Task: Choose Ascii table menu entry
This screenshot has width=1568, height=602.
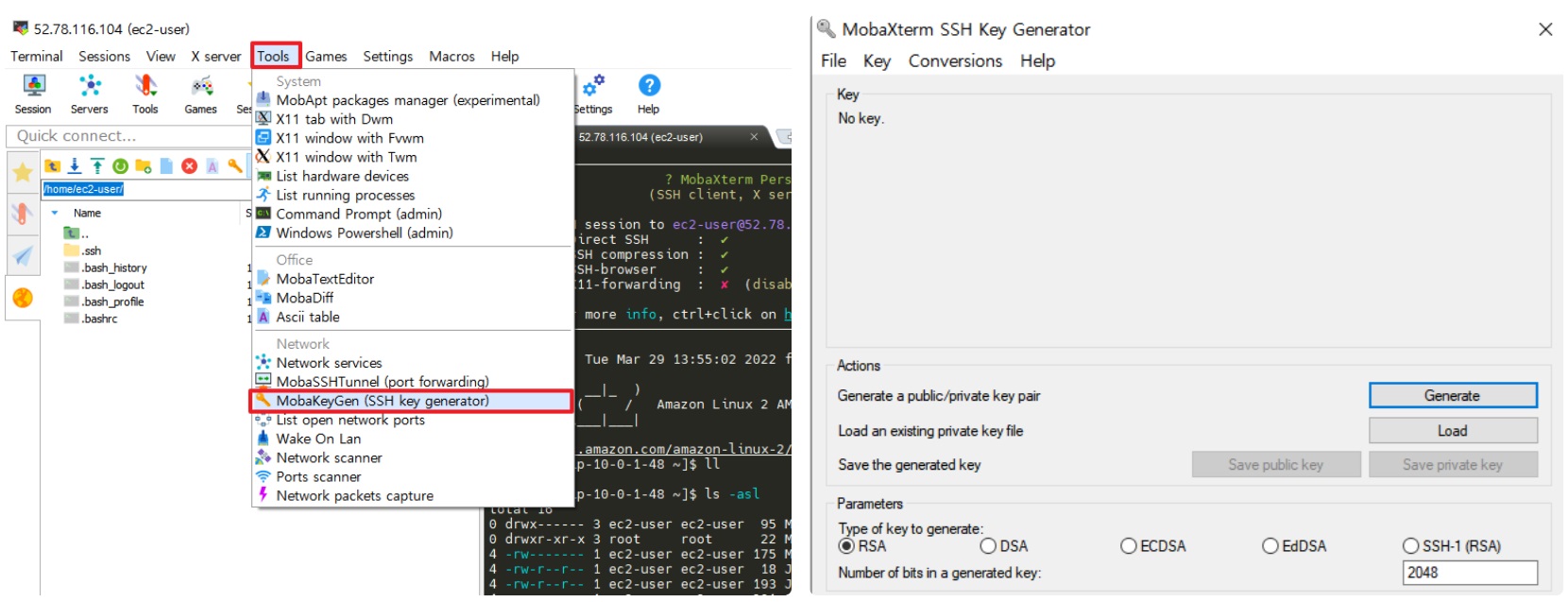Action: coord(412,317)
